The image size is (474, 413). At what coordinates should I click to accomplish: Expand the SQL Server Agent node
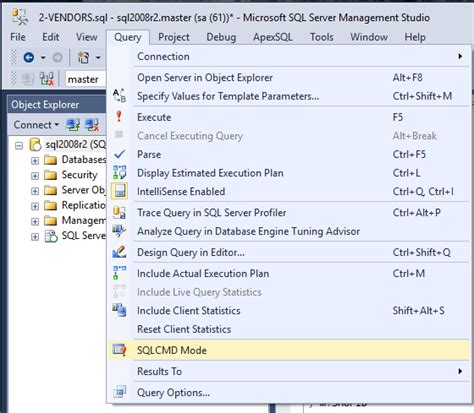pos(35,237)
